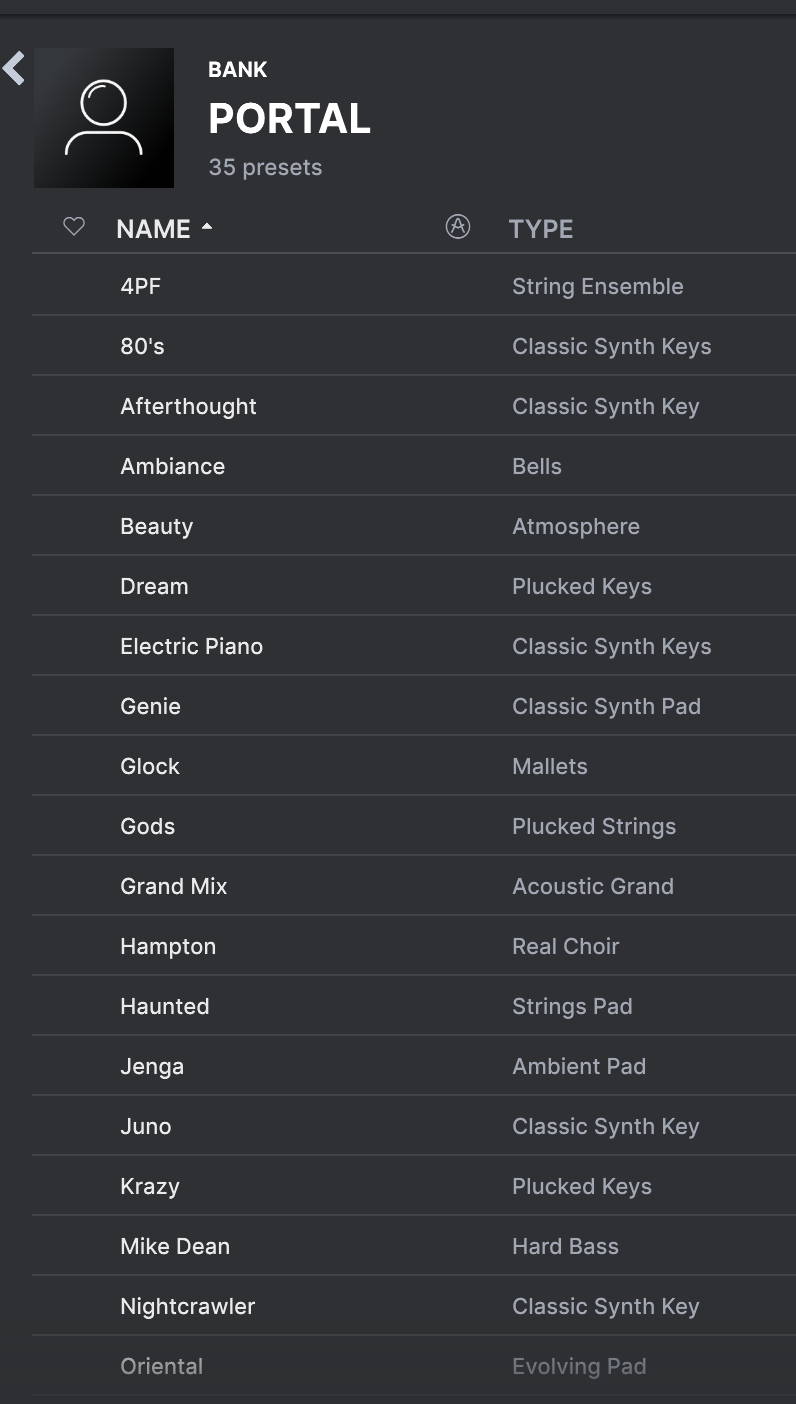Screen dimensions: 796x1404
Task: Select the Hampton Real Choir preset
Action: tap(414, 946)
